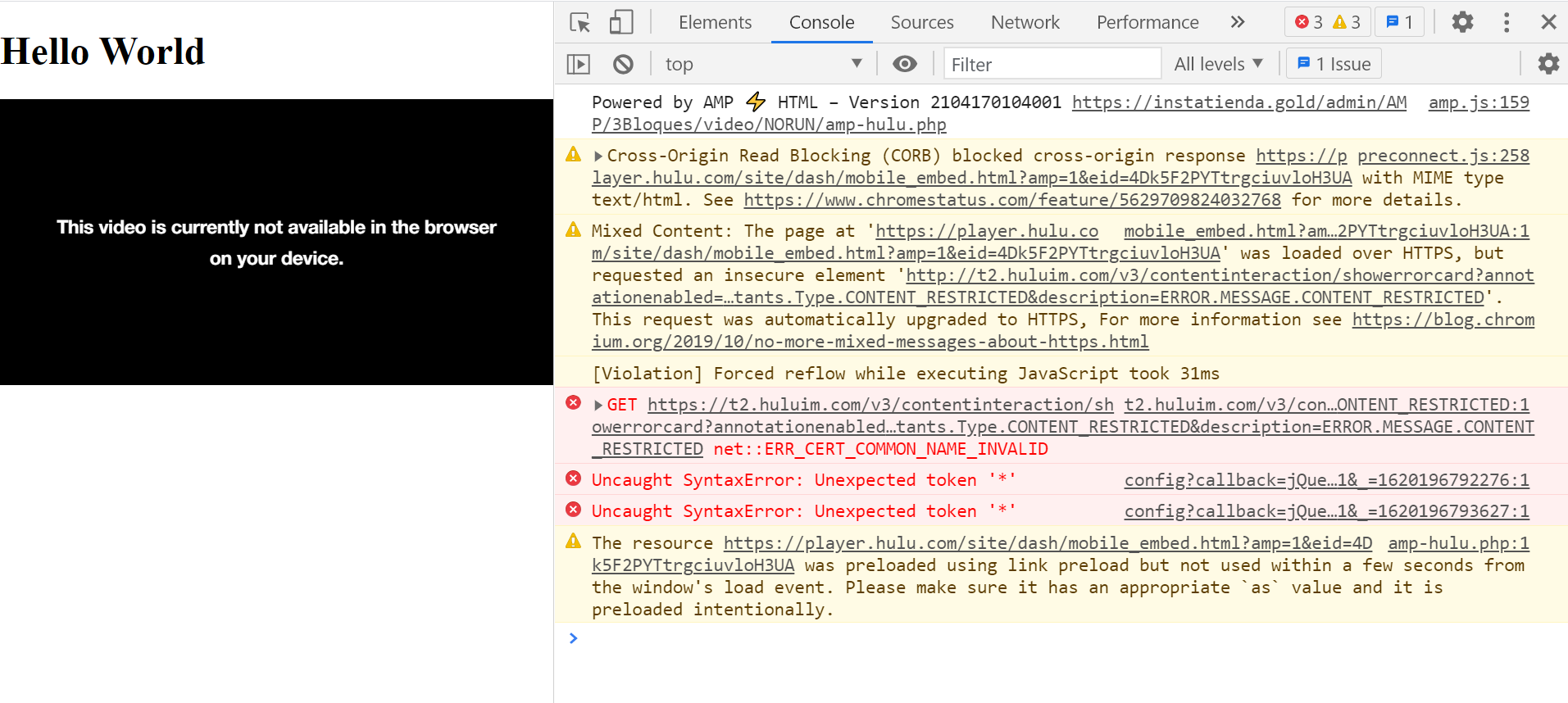Expand the CORB warning message
The image size is (1568, 703).
pos(598,156)
